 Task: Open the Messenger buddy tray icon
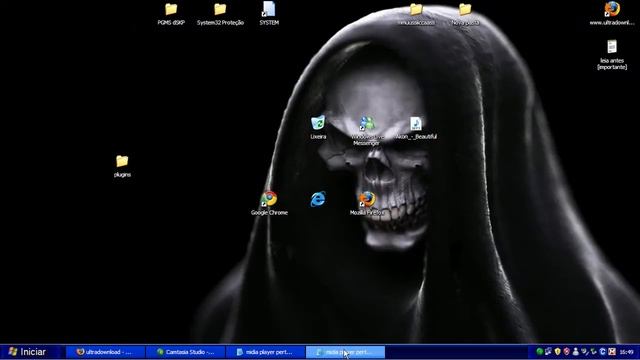tap(576, 351)
